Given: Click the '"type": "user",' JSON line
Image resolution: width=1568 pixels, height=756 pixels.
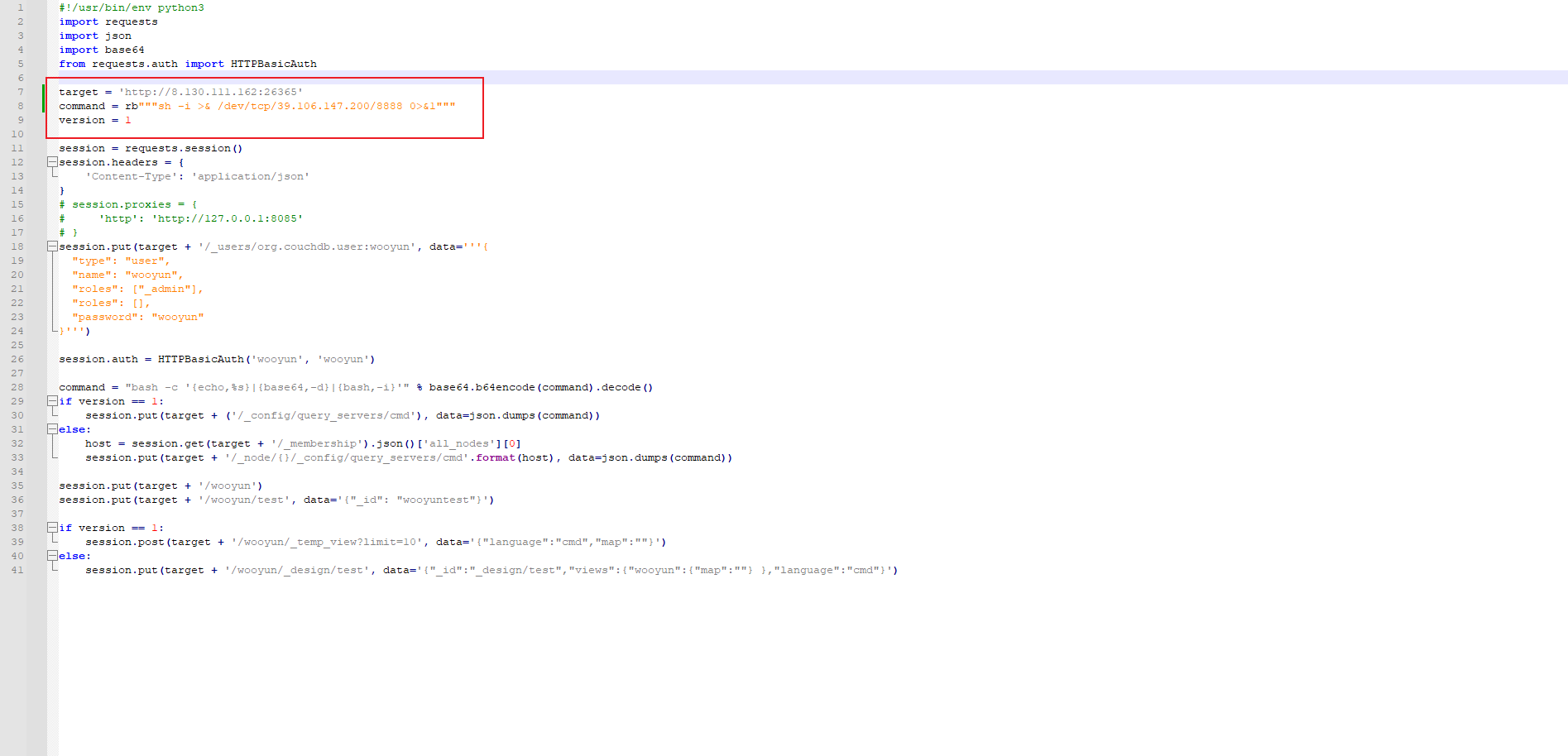Looking at the screenshot, I should [x=121, y=261].
